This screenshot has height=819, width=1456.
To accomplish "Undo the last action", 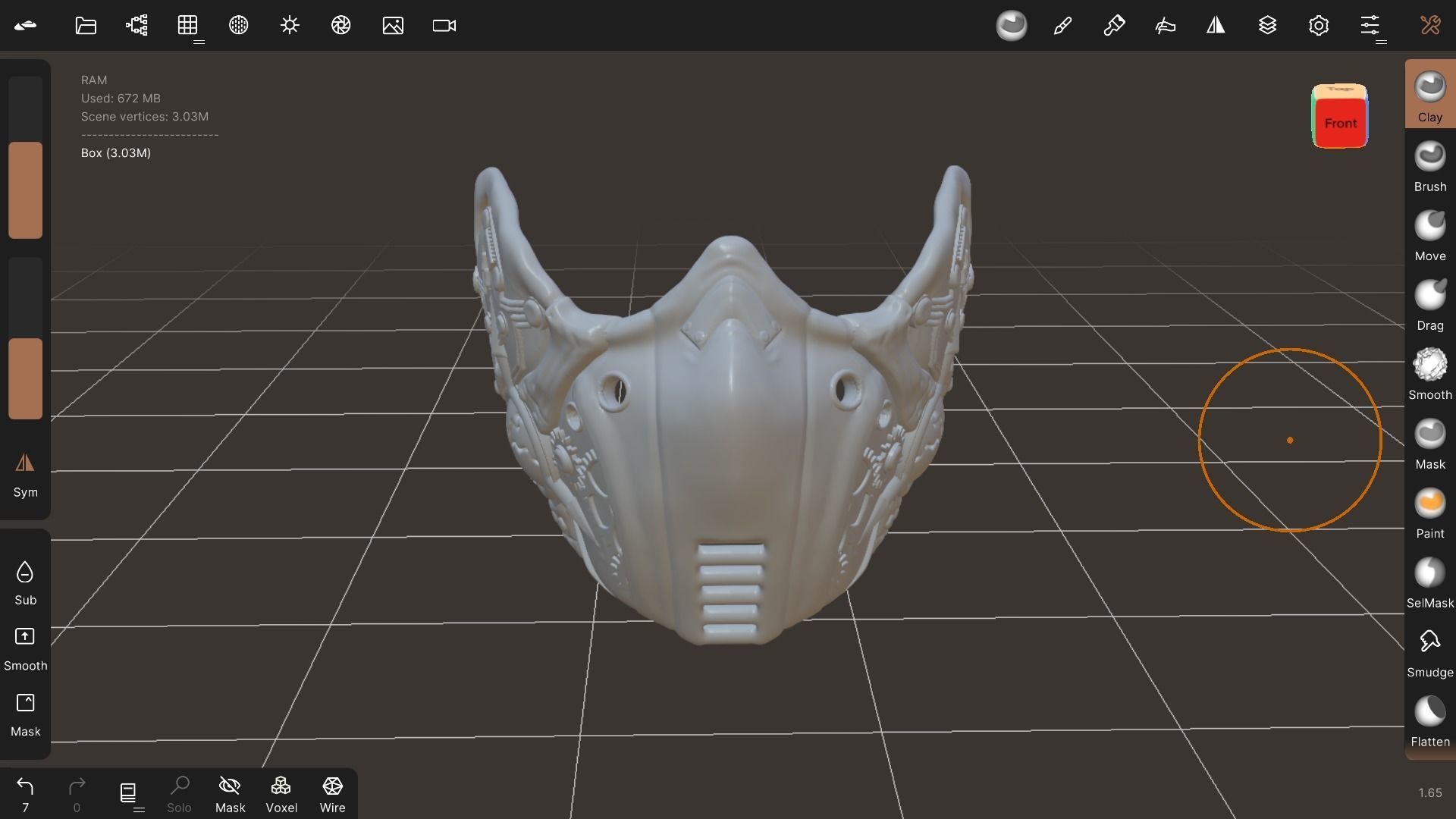I will coord(25,794).
